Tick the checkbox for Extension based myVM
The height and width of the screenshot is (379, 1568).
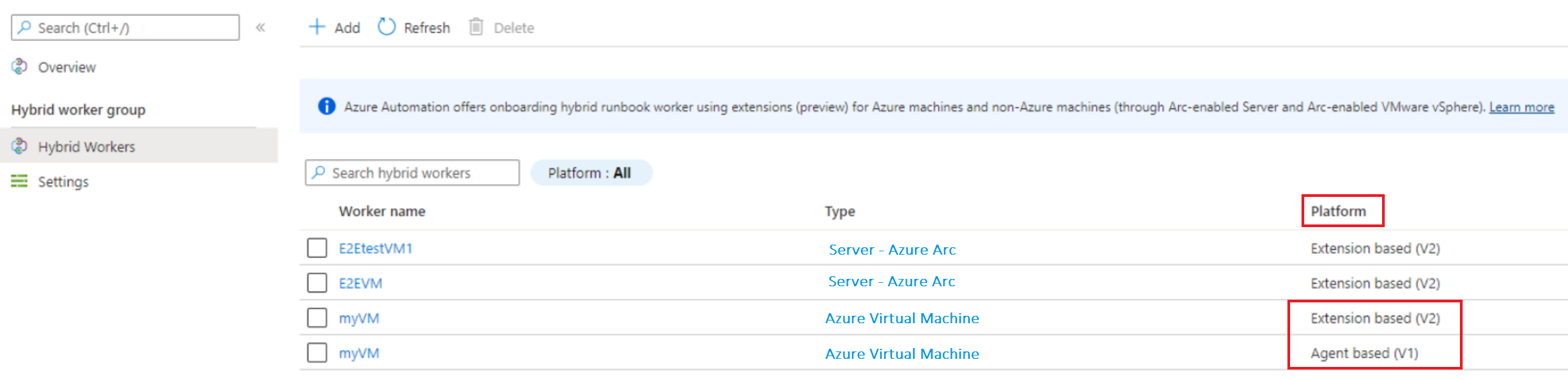point(317,318)
